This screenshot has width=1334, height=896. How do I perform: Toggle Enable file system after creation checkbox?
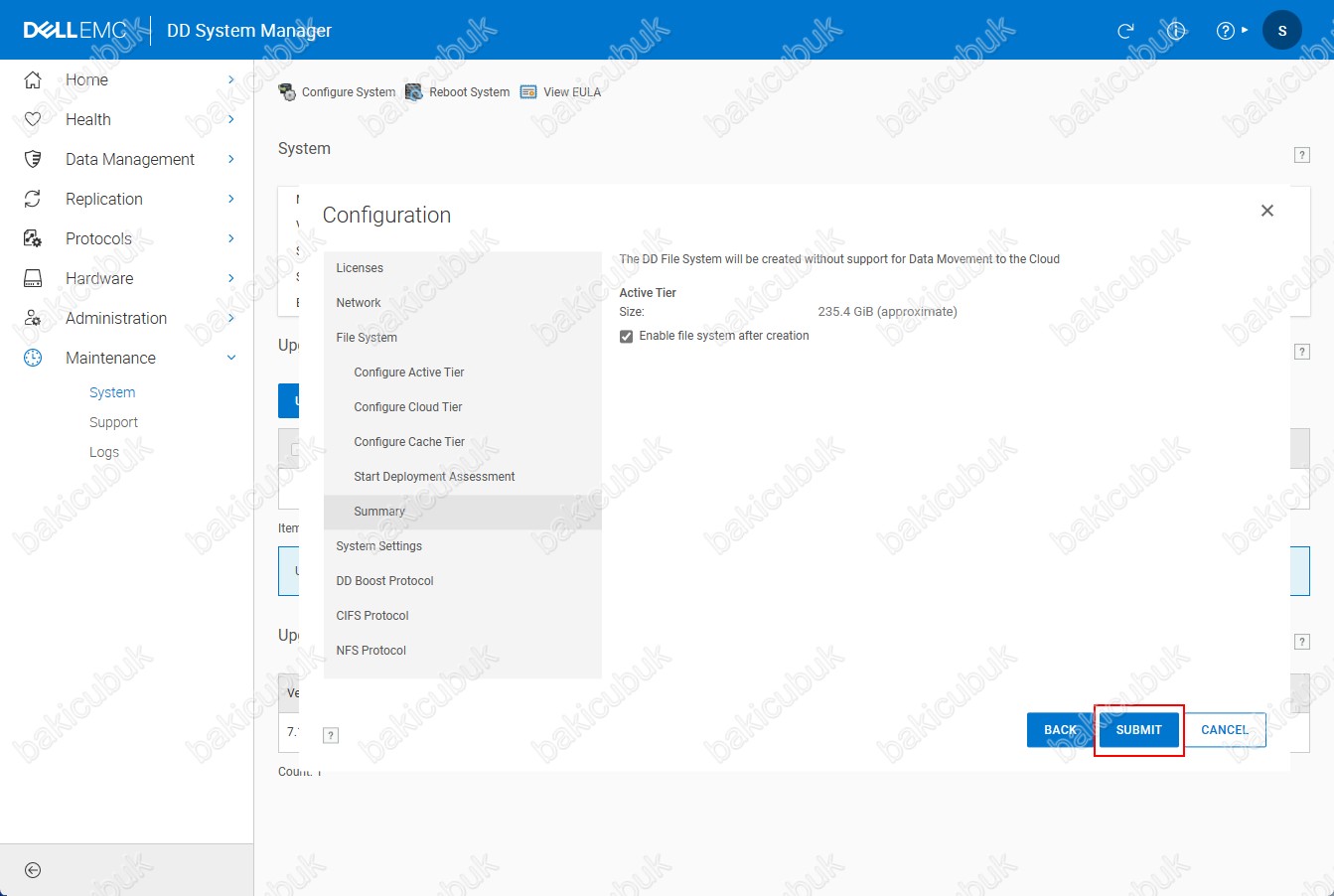click(626, 337)
